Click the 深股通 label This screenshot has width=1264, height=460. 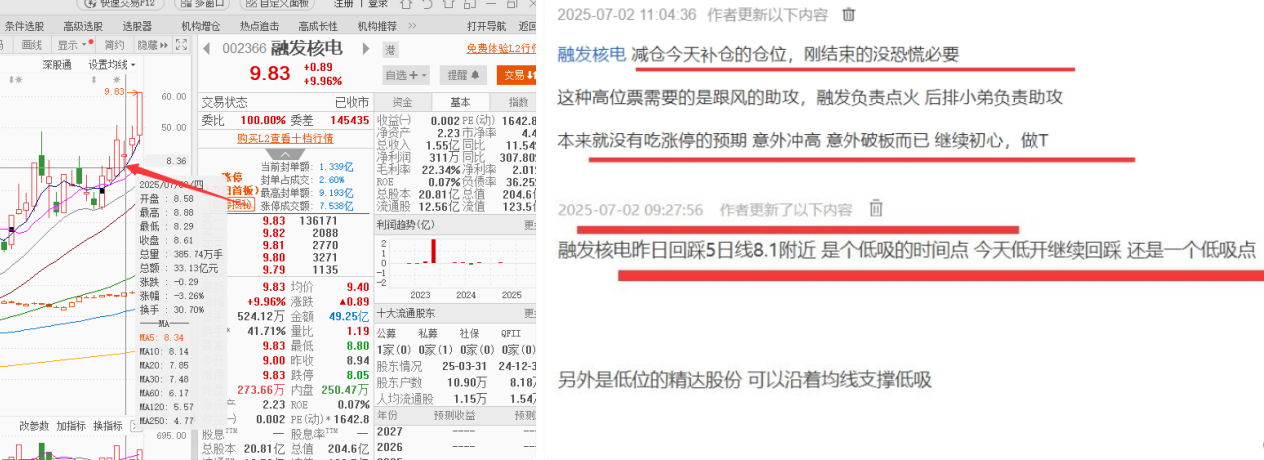point(57,64)
